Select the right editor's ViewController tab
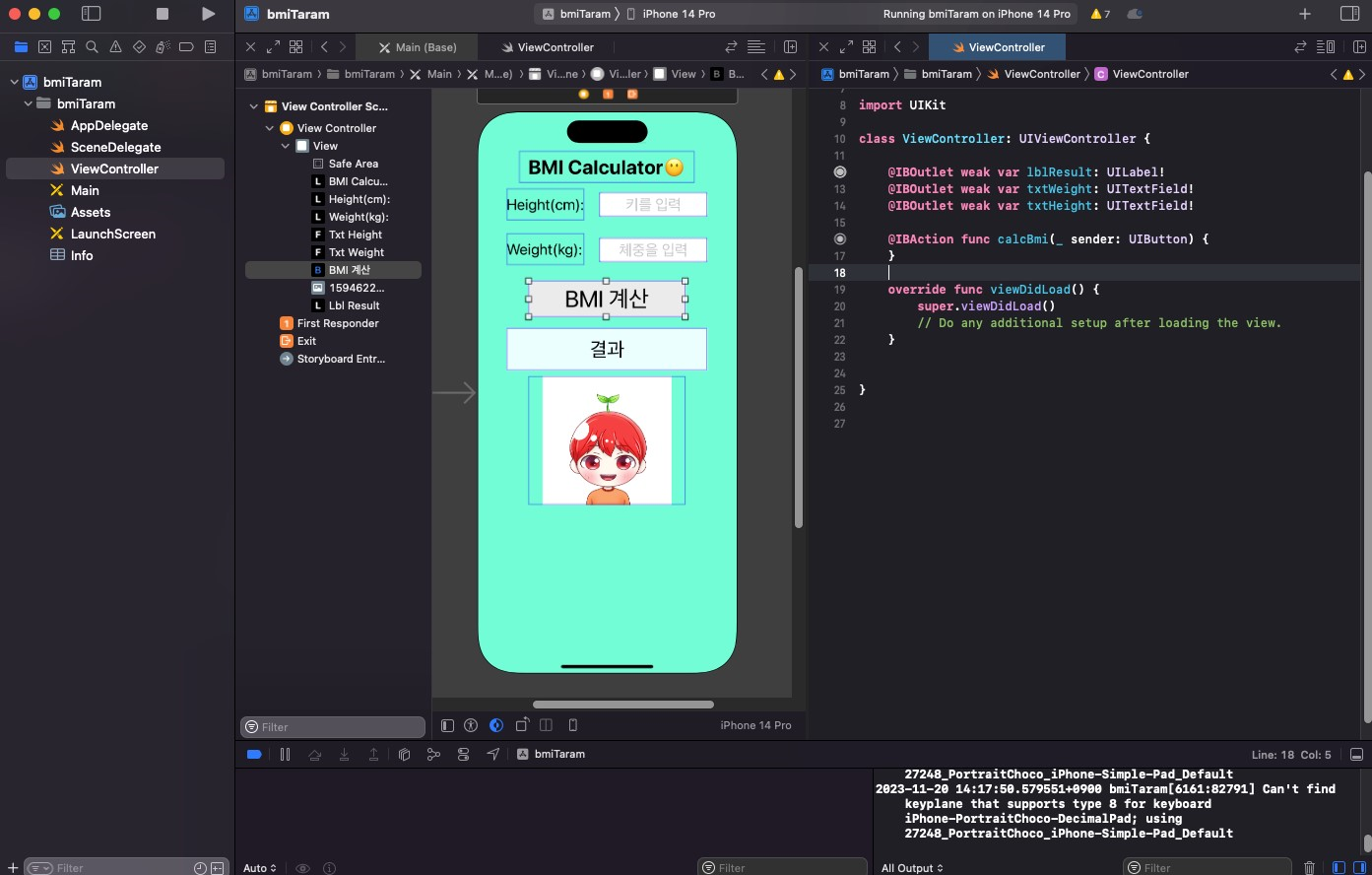 (x=997, y=47)
